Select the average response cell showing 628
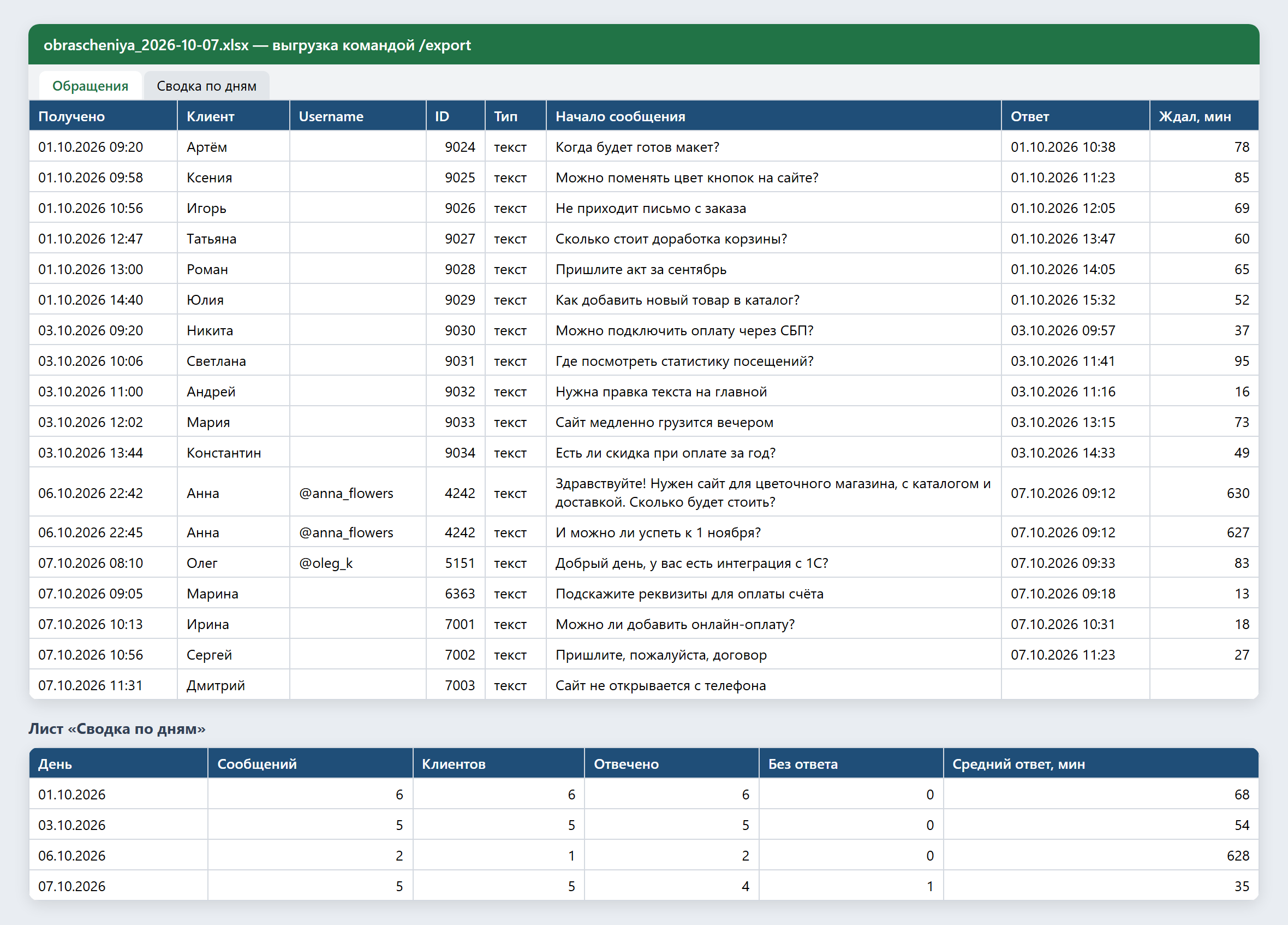Viewport: 1288px width, 925px height. pyautogui.click(x=1101, y=855)
